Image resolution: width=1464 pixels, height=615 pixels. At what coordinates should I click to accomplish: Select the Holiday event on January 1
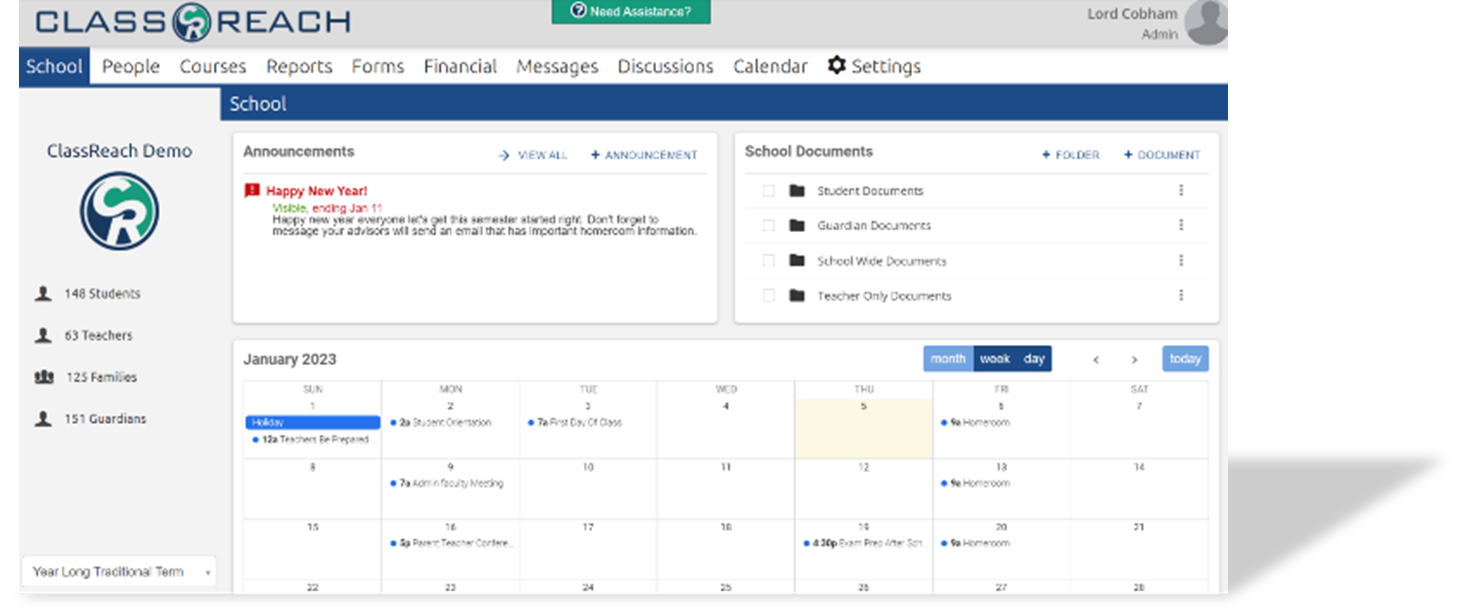(311, 422)
